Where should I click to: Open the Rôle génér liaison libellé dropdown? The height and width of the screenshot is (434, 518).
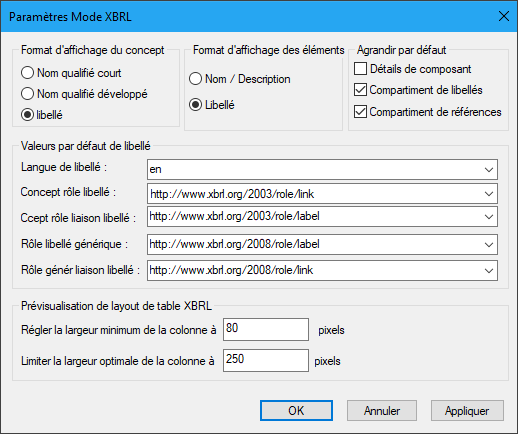pos(489,270)
